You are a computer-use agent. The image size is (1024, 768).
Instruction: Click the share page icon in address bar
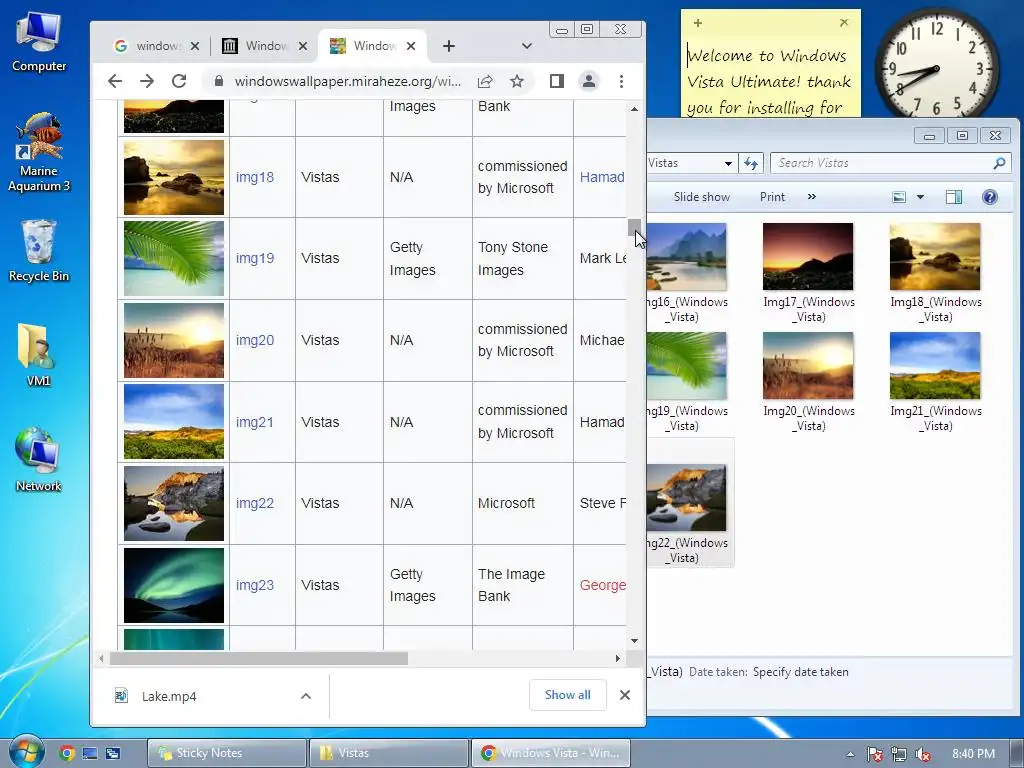pos(485,81)
